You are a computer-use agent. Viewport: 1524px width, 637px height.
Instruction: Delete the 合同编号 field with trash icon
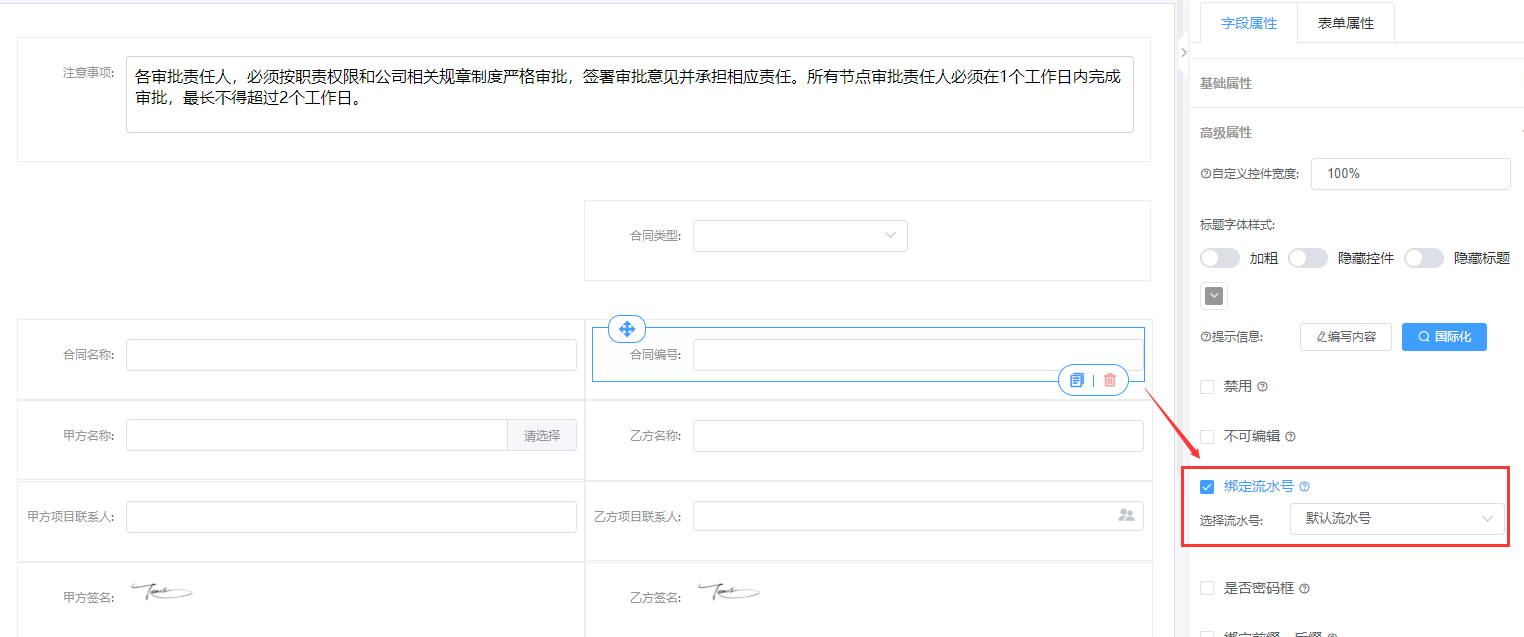1110,380
